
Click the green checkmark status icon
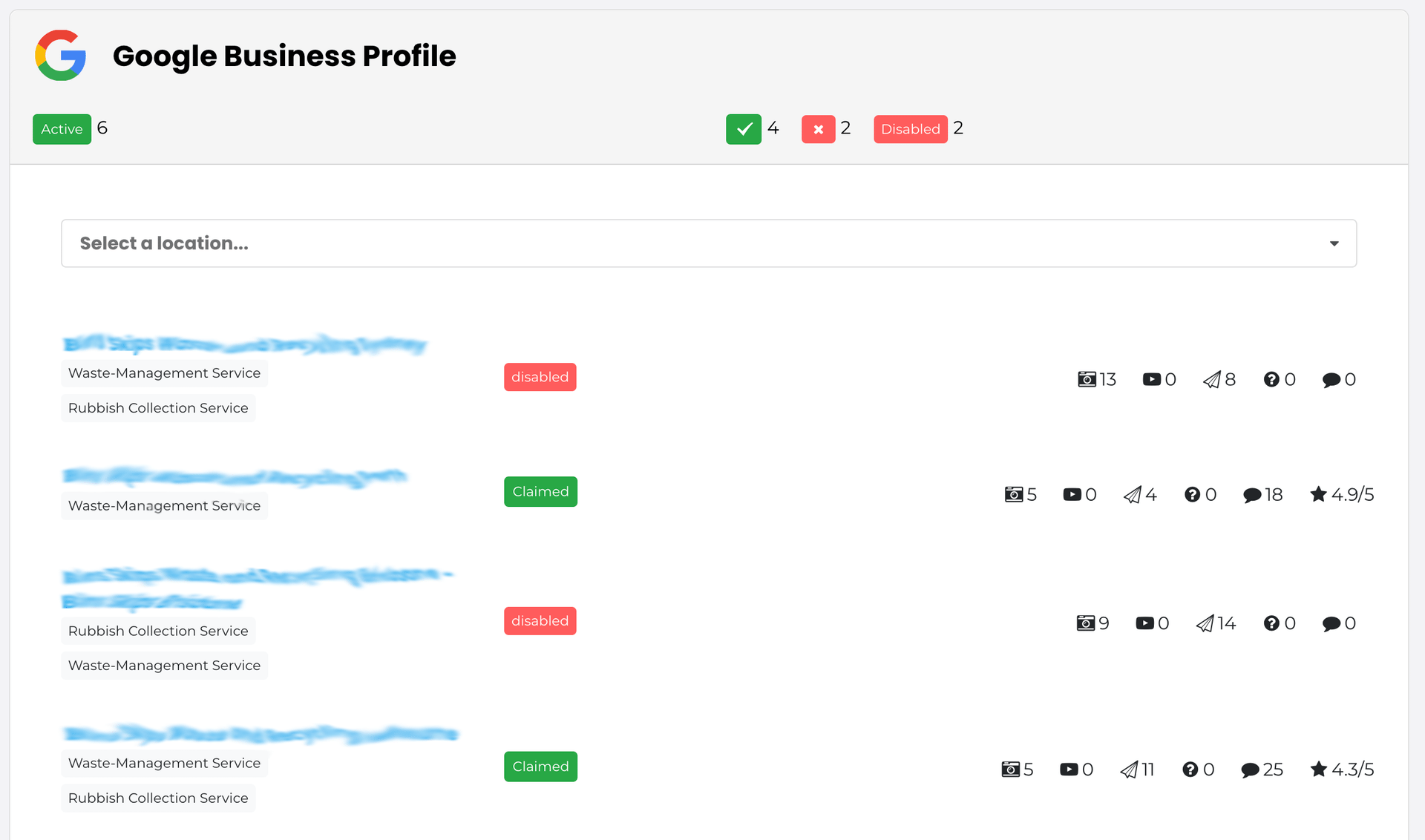tap(744, 128)
